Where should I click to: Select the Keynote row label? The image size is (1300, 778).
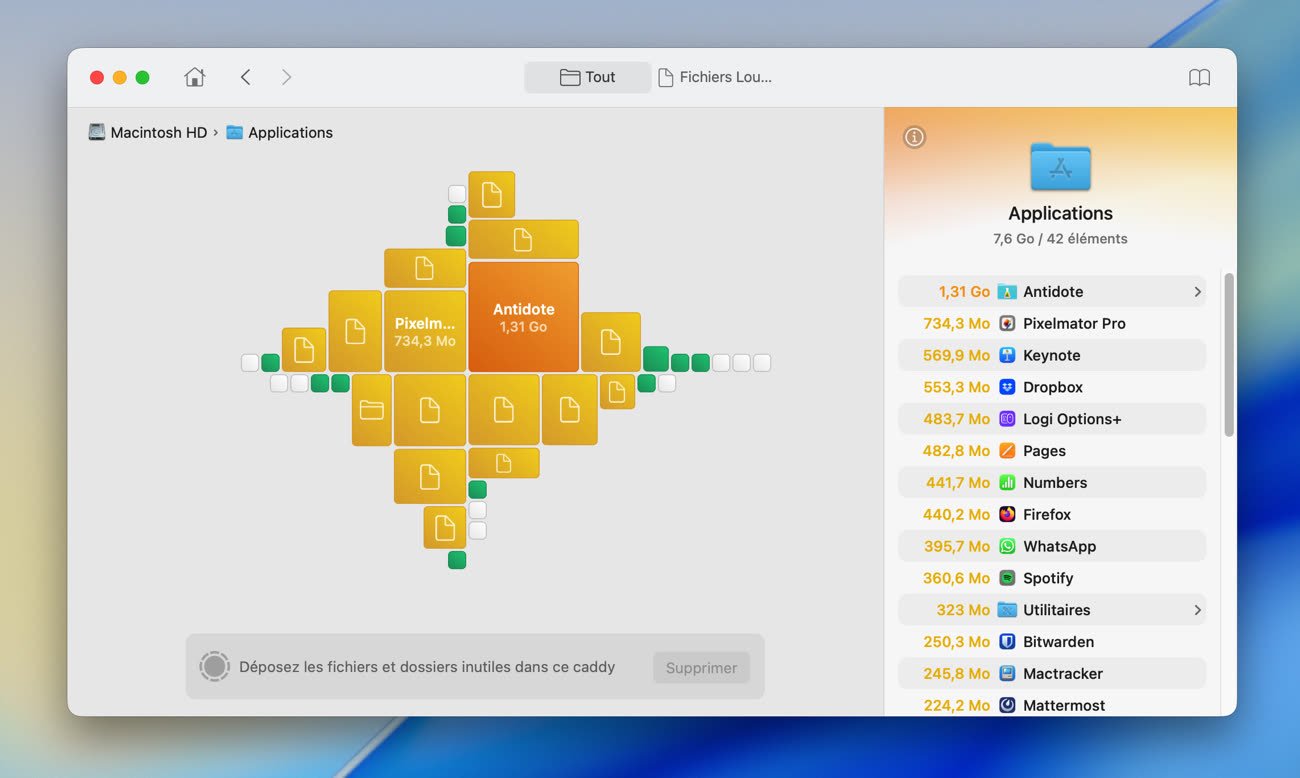click(x=1051, y=356)
